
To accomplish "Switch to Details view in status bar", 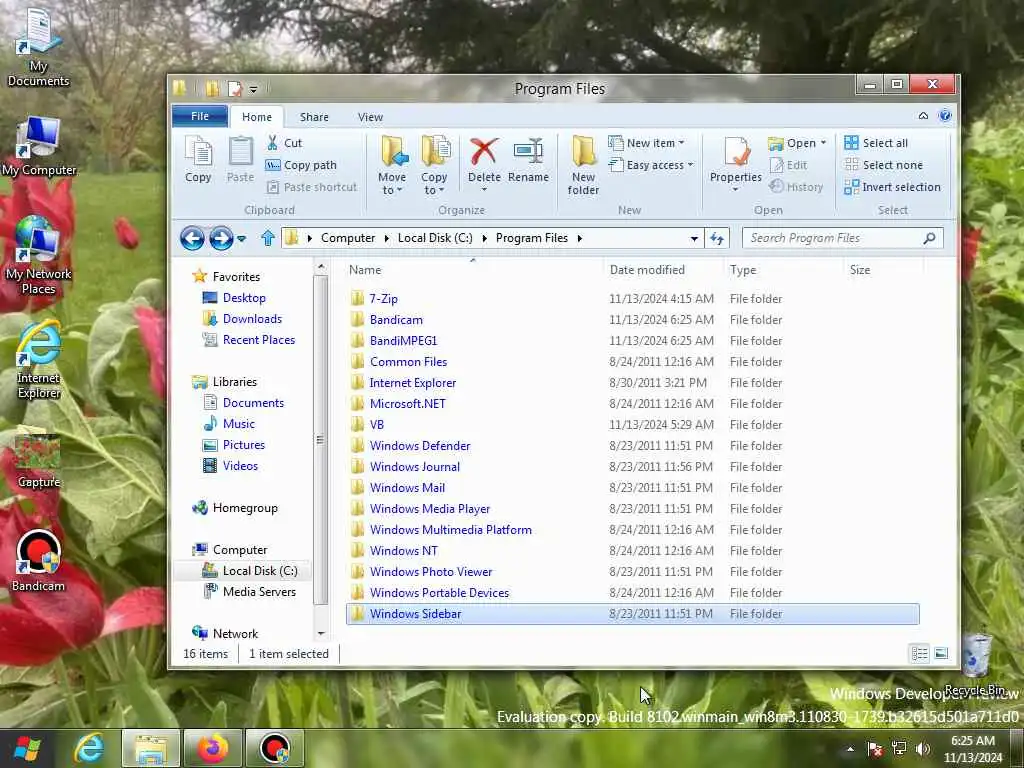I will 920,654.
